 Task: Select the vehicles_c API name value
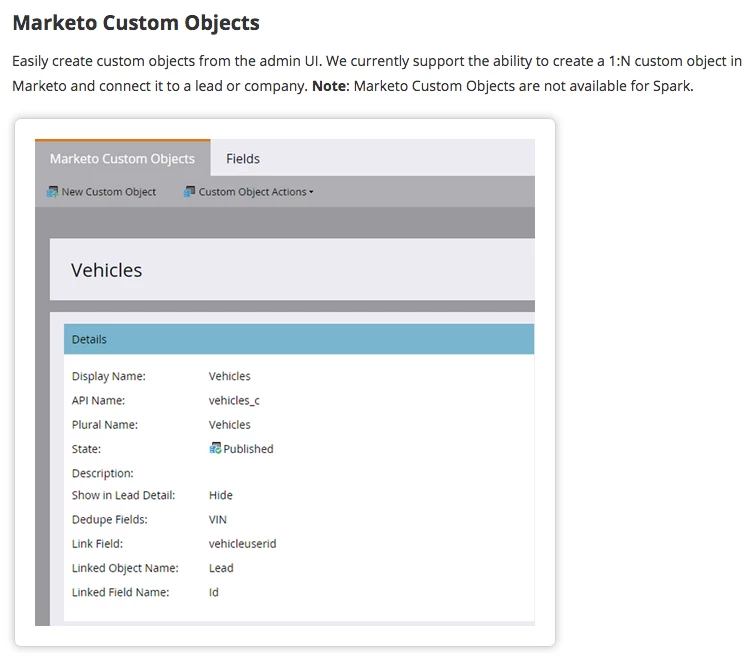tap(234, 401)
